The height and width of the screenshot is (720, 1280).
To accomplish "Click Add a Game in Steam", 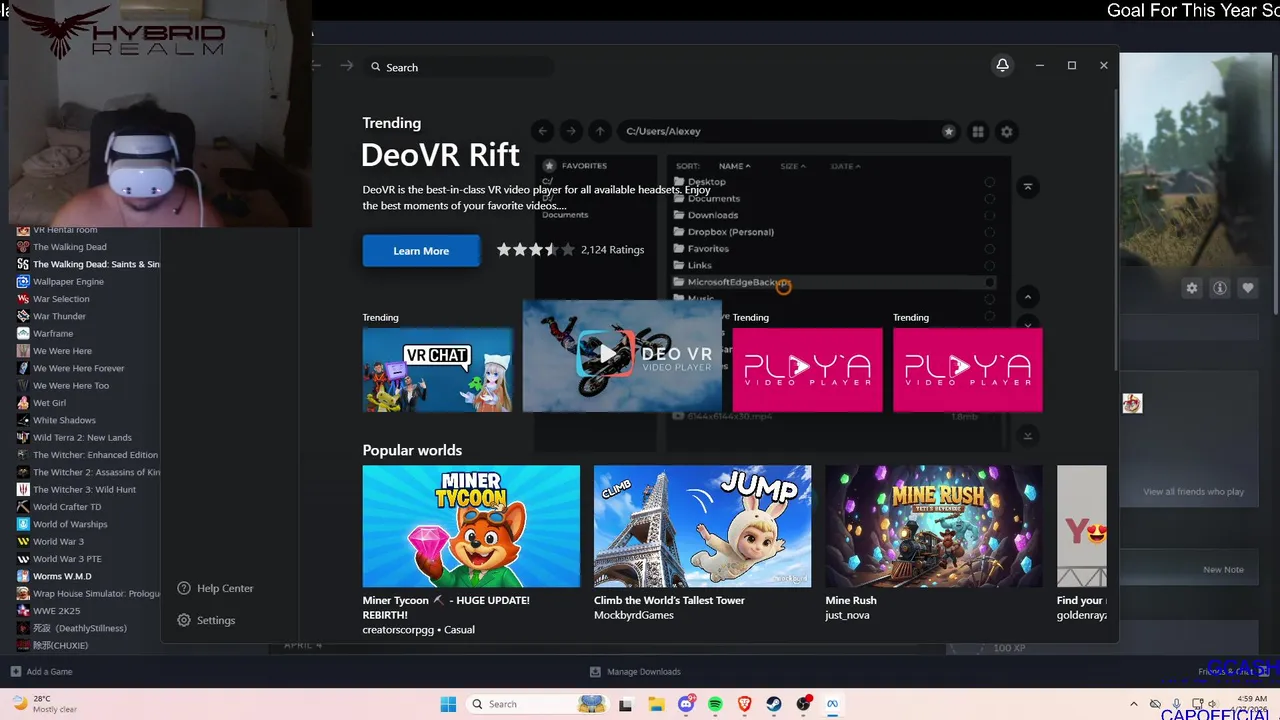I will 41,672.
